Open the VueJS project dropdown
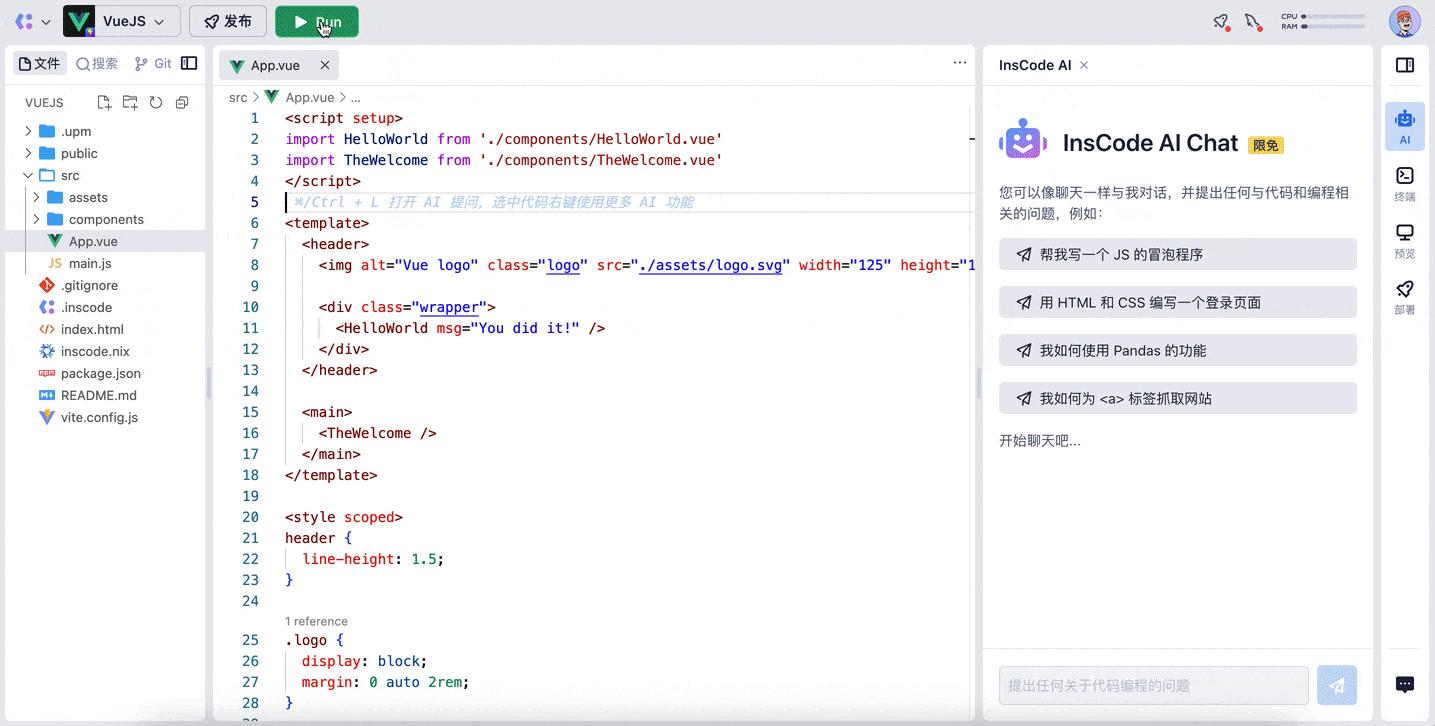Image resolution: width=1435 pixels, height=726 pixels. tap(122, 21)
